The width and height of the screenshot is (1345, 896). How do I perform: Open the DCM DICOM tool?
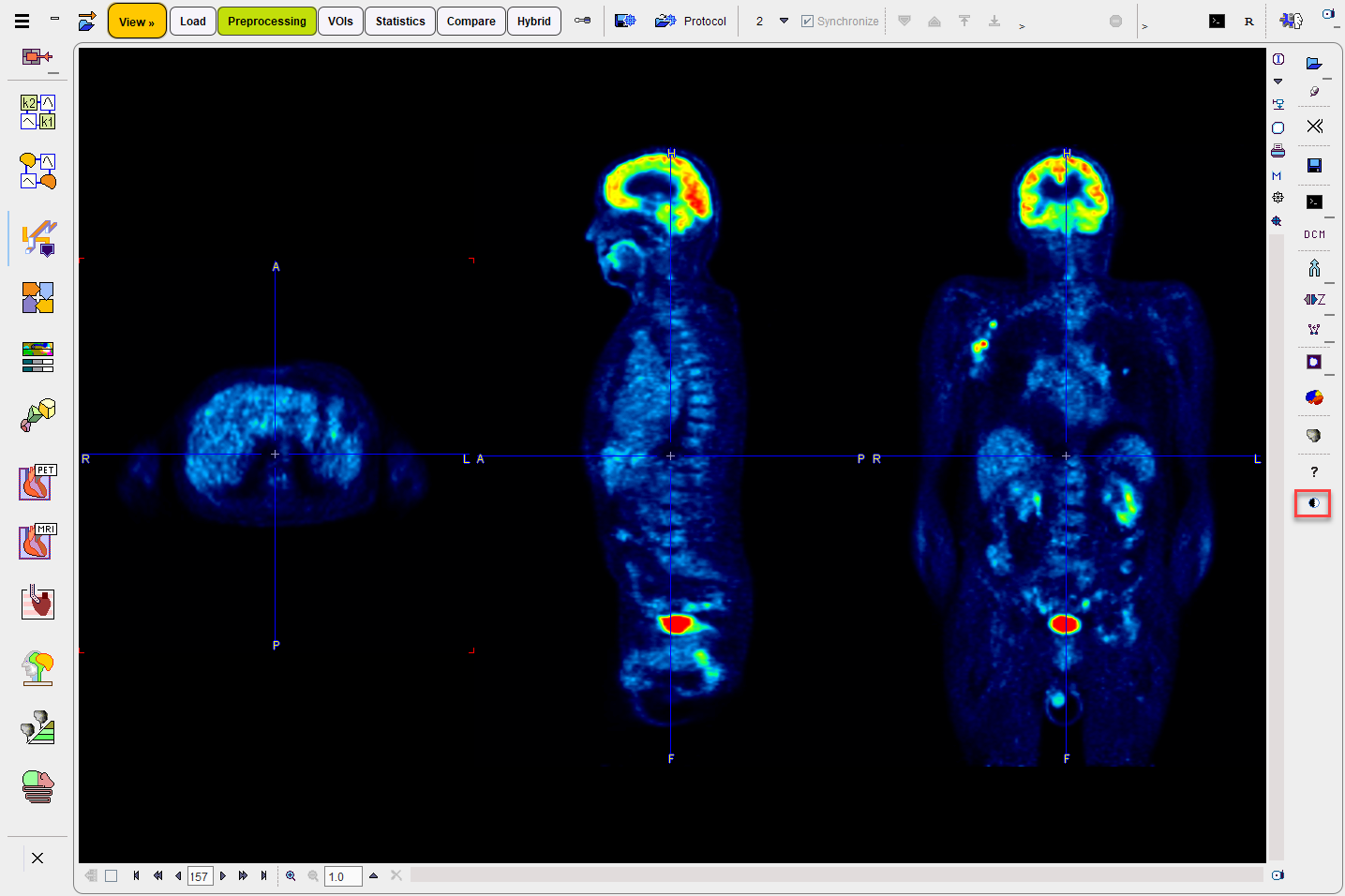click(x=1314, y=234)
